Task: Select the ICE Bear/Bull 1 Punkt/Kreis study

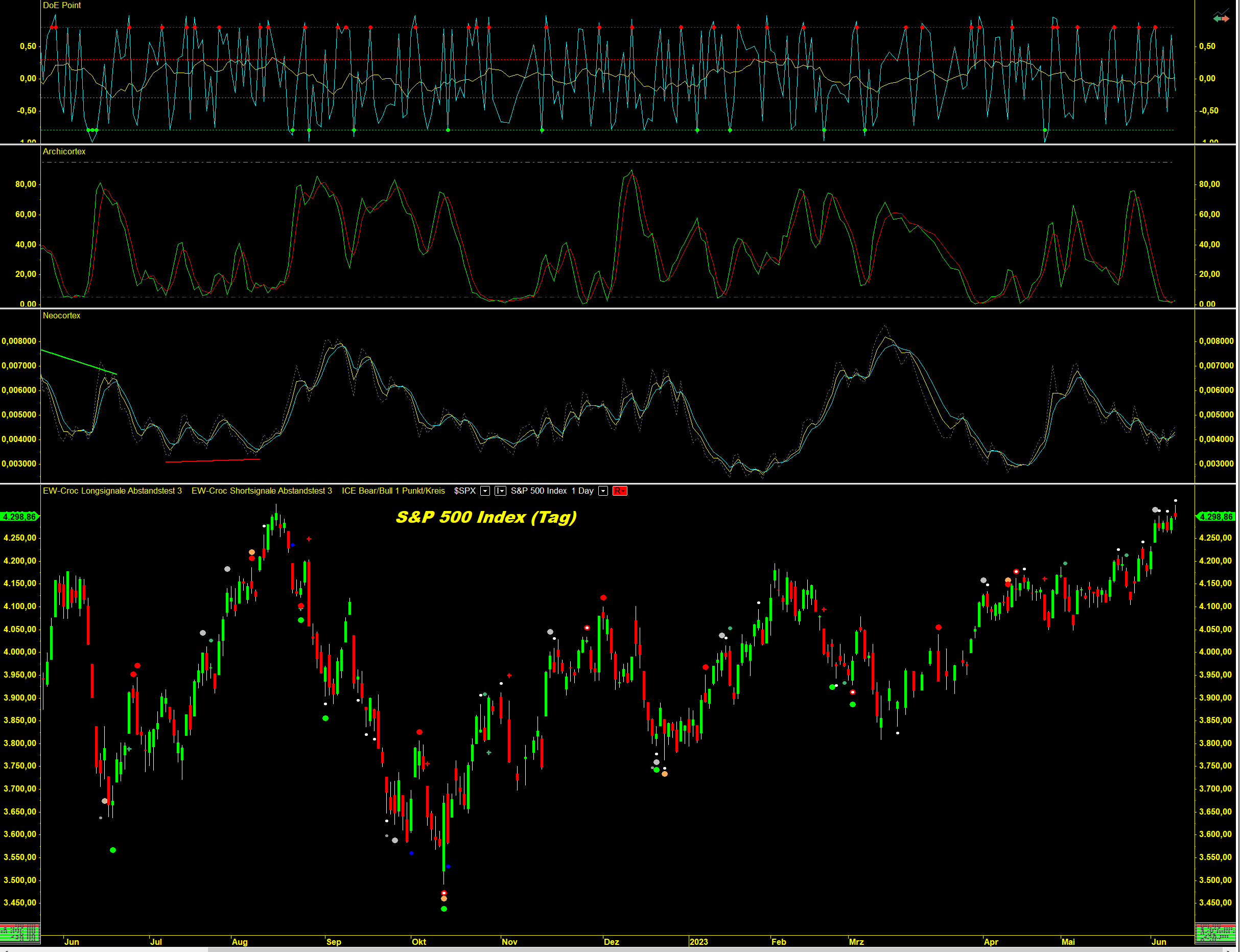Action: (393, 491)
